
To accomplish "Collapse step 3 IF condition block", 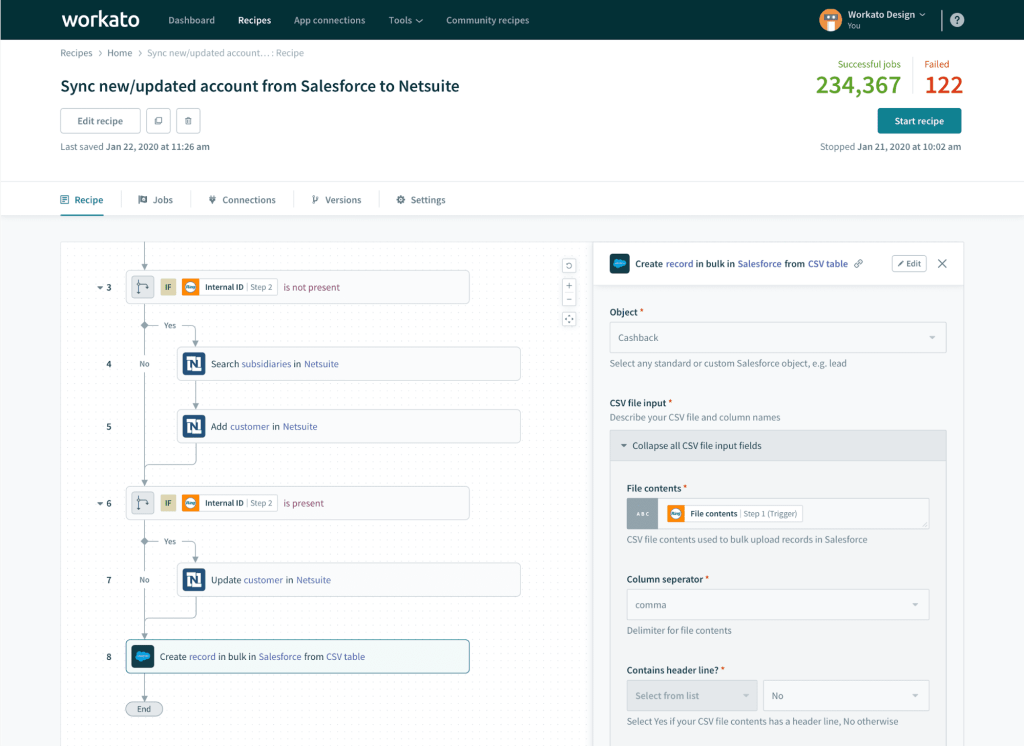I will point(99,287).
